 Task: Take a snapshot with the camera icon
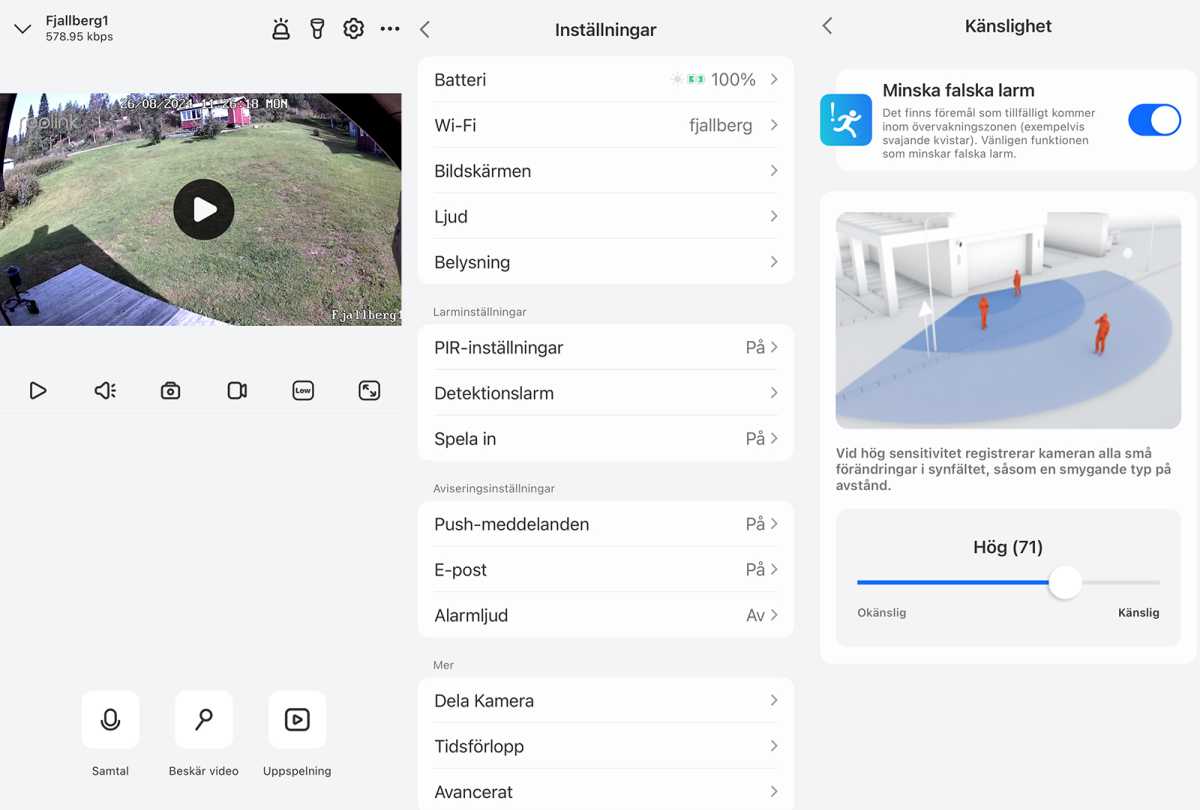171,391
